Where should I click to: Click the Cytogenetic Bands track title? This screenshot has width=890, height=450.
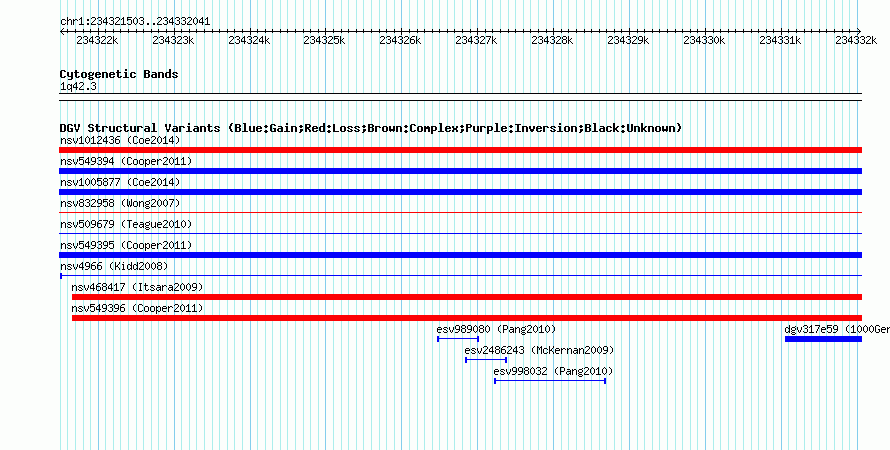[119, 74]
